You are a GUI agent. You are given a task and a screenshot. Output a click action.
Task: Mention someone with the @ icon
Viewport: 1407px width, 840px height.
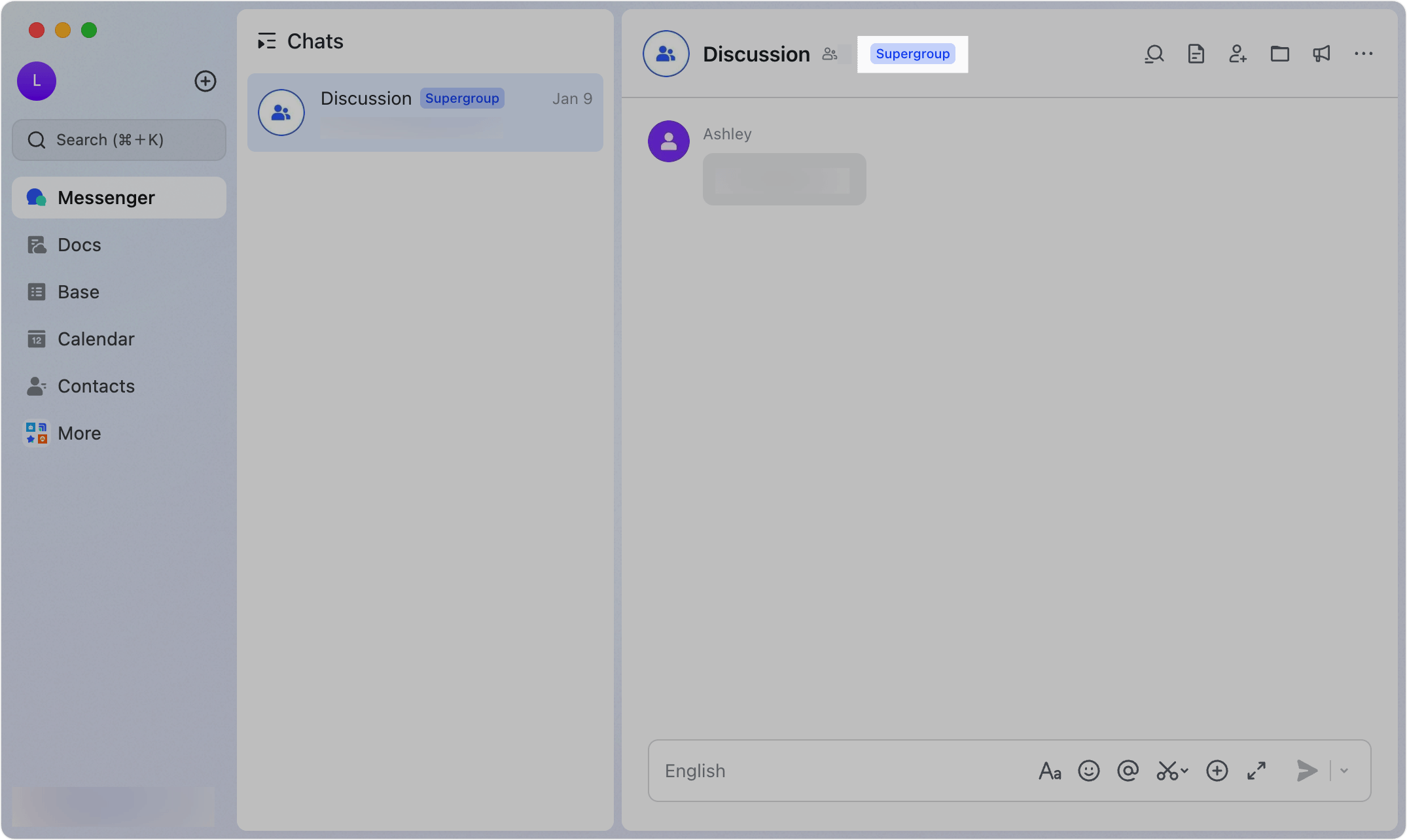[1127, 771]
